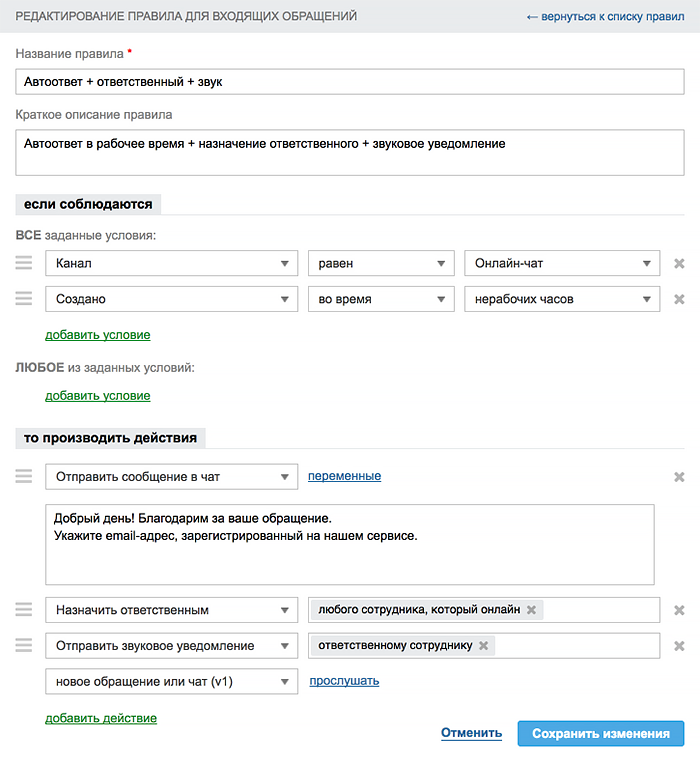Remove the Канал condition row

[679, 263]
